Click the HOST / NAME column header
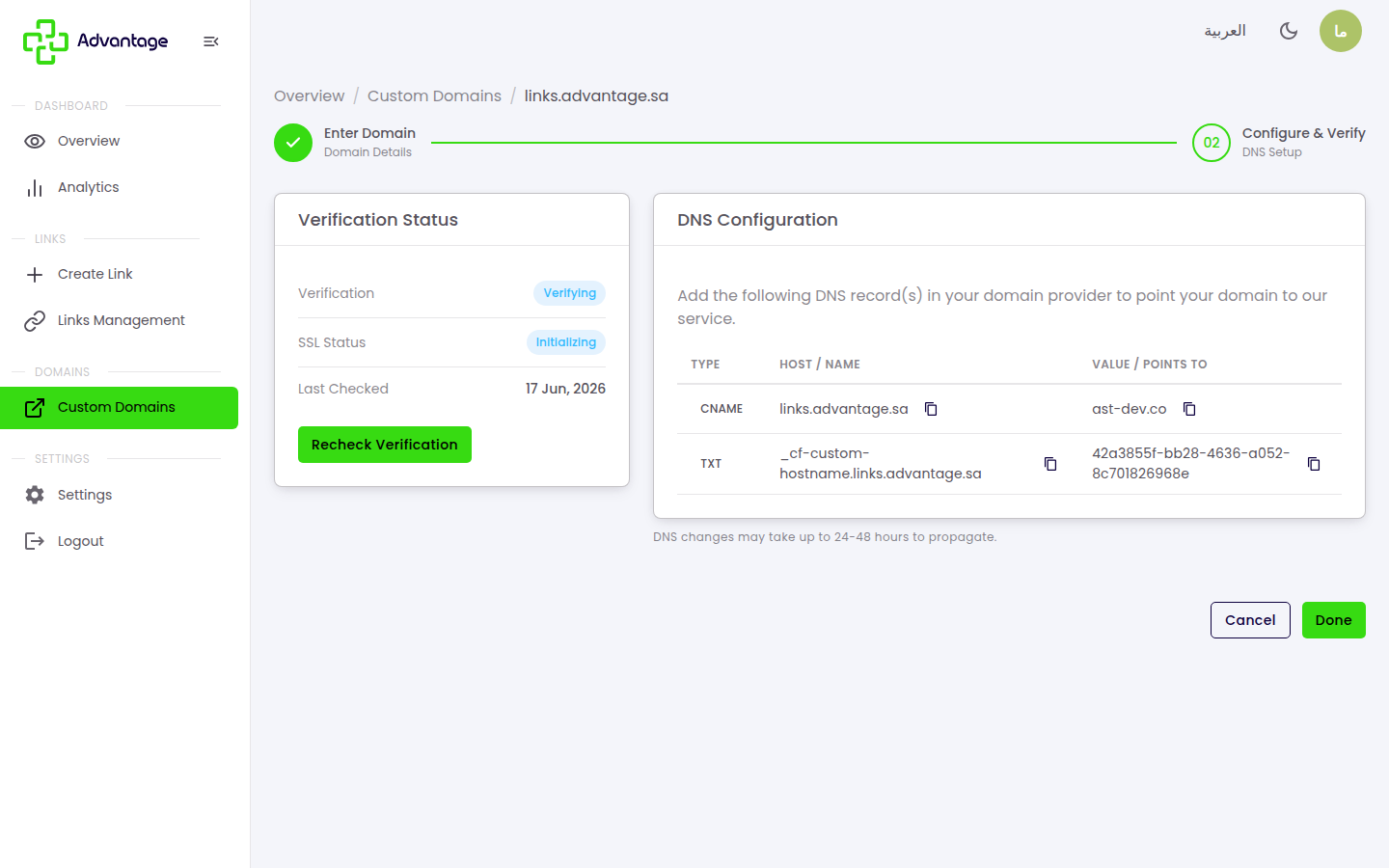The width and height of the screenshot is (1389, 868). (820, 365)
